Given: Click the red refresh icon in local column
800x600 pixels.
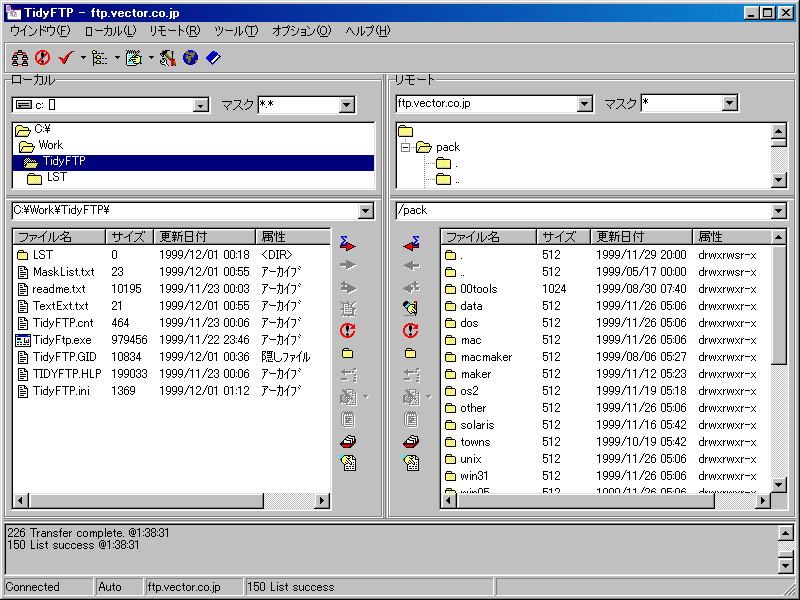Looking at the screenshot, I should coord(348,331).
